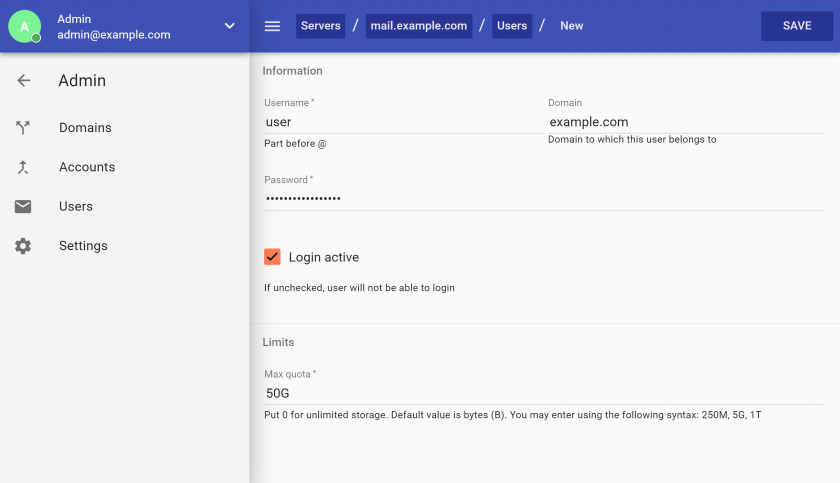
Task: Click admin@example.com text in header
Action: pos(114,35)
